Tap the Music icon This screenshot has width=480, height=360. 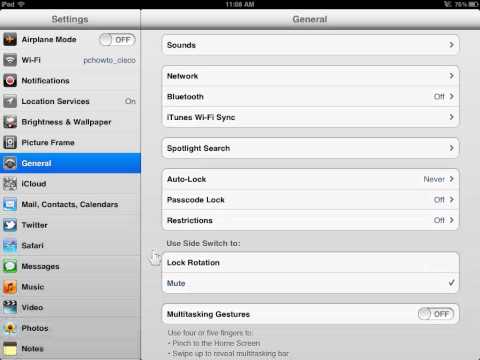click(10, 287)
